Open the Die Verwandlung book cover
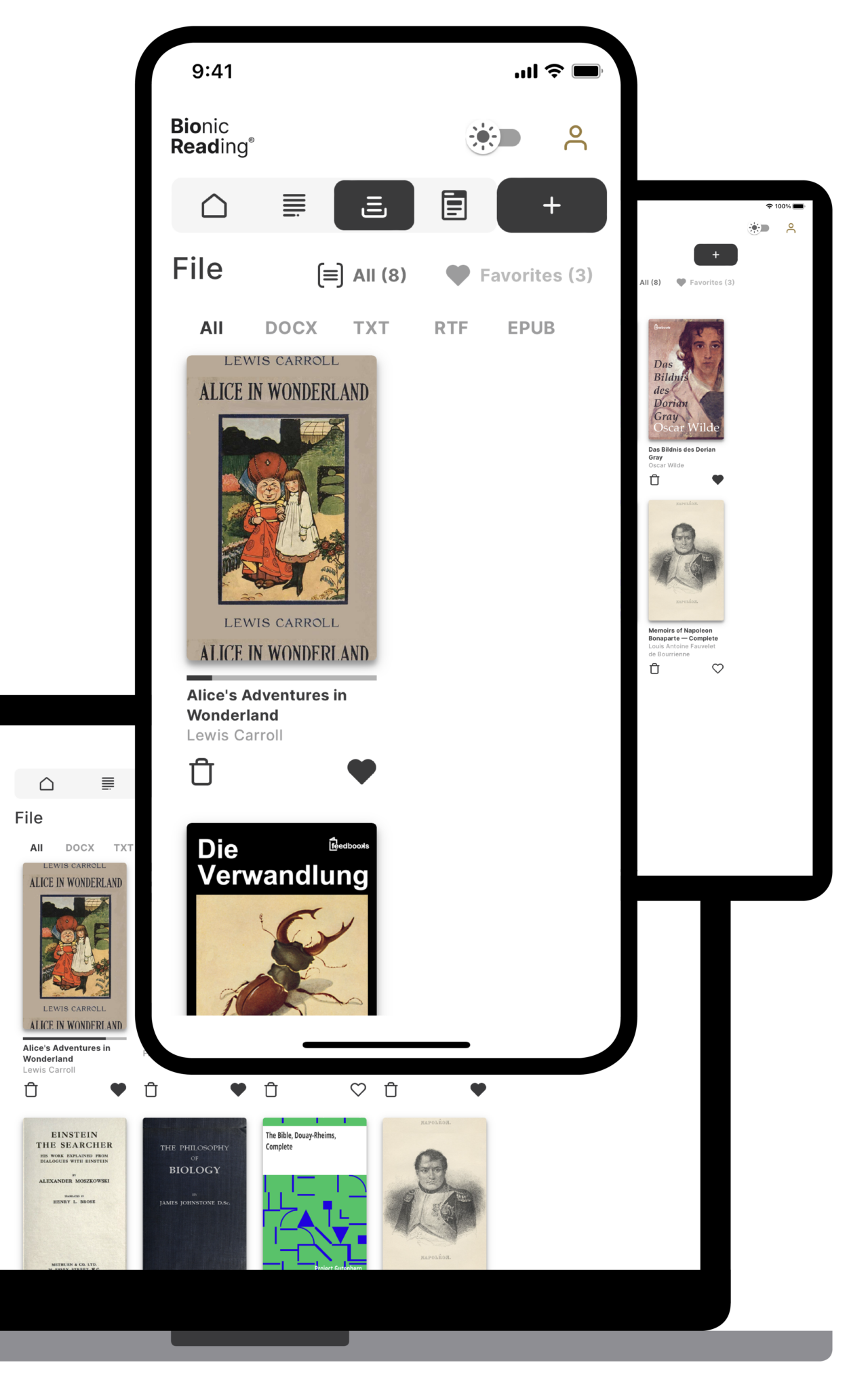The image size is (868, 1388). (x=281, y=919)
